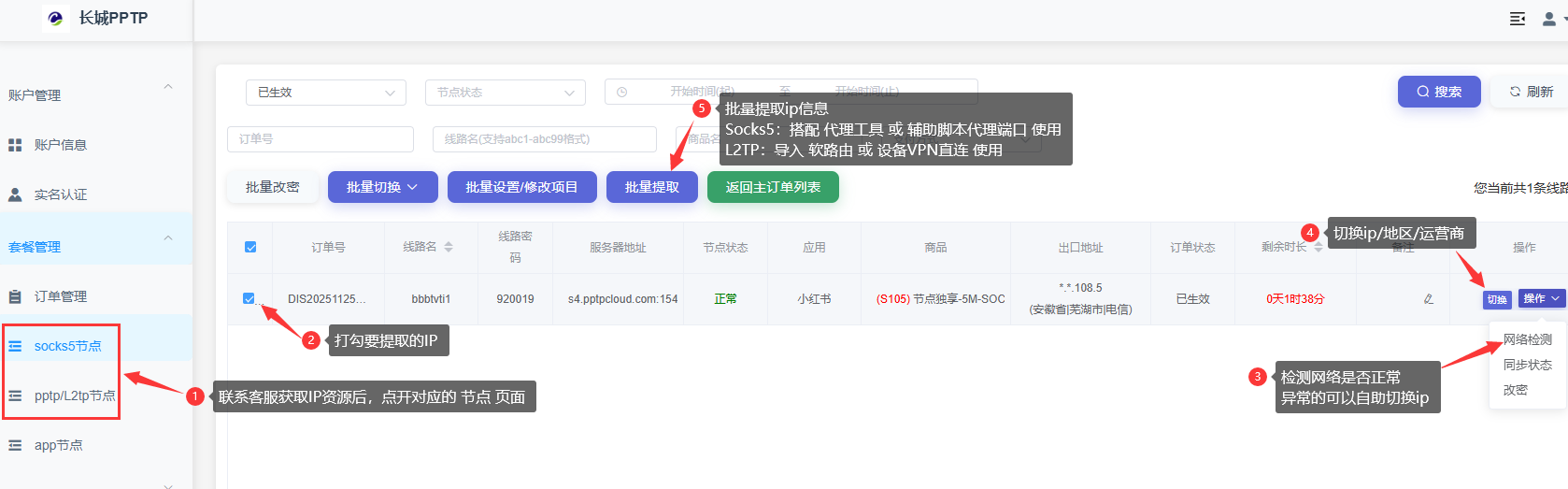Click the 实名认证 person icon
The image size is (1568, 489).
[15, 194]
